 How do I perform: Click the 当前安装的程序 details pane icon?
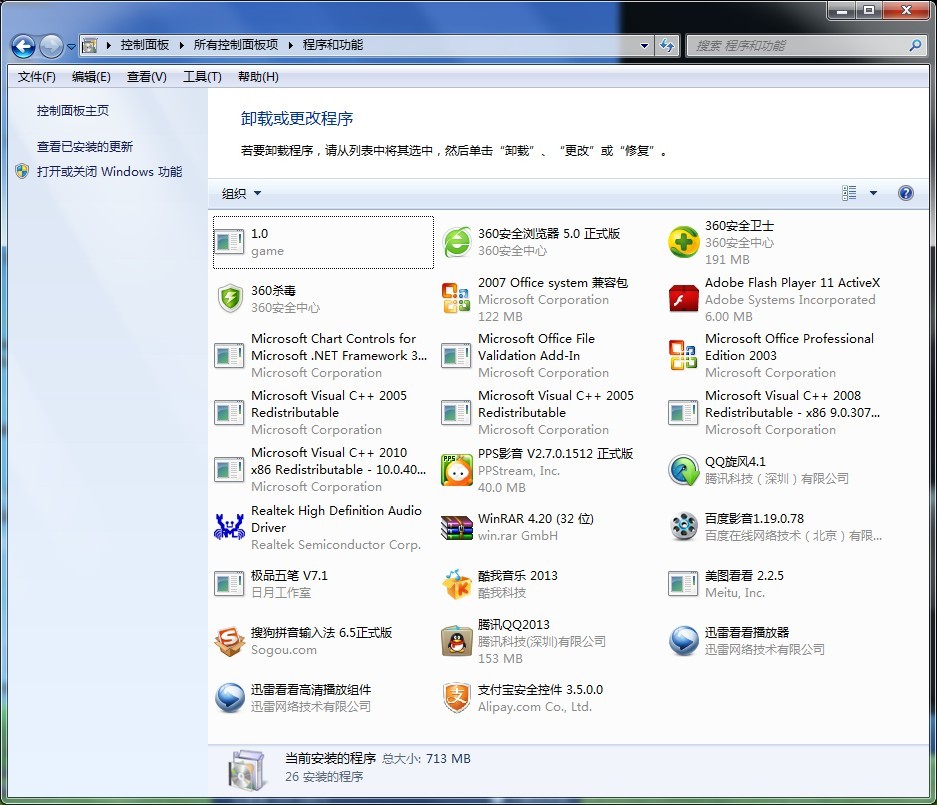tap(247, 769)
